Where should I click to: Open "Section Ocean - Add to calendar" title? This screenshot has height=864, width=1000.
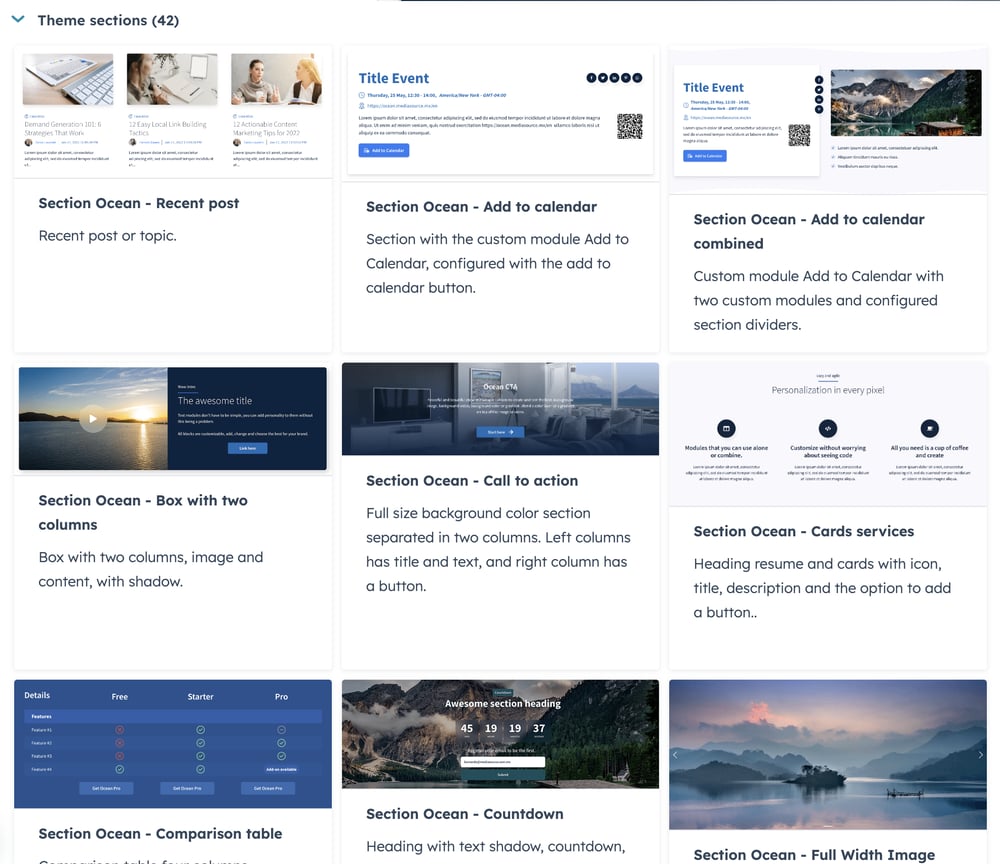[x=482, y=207]
